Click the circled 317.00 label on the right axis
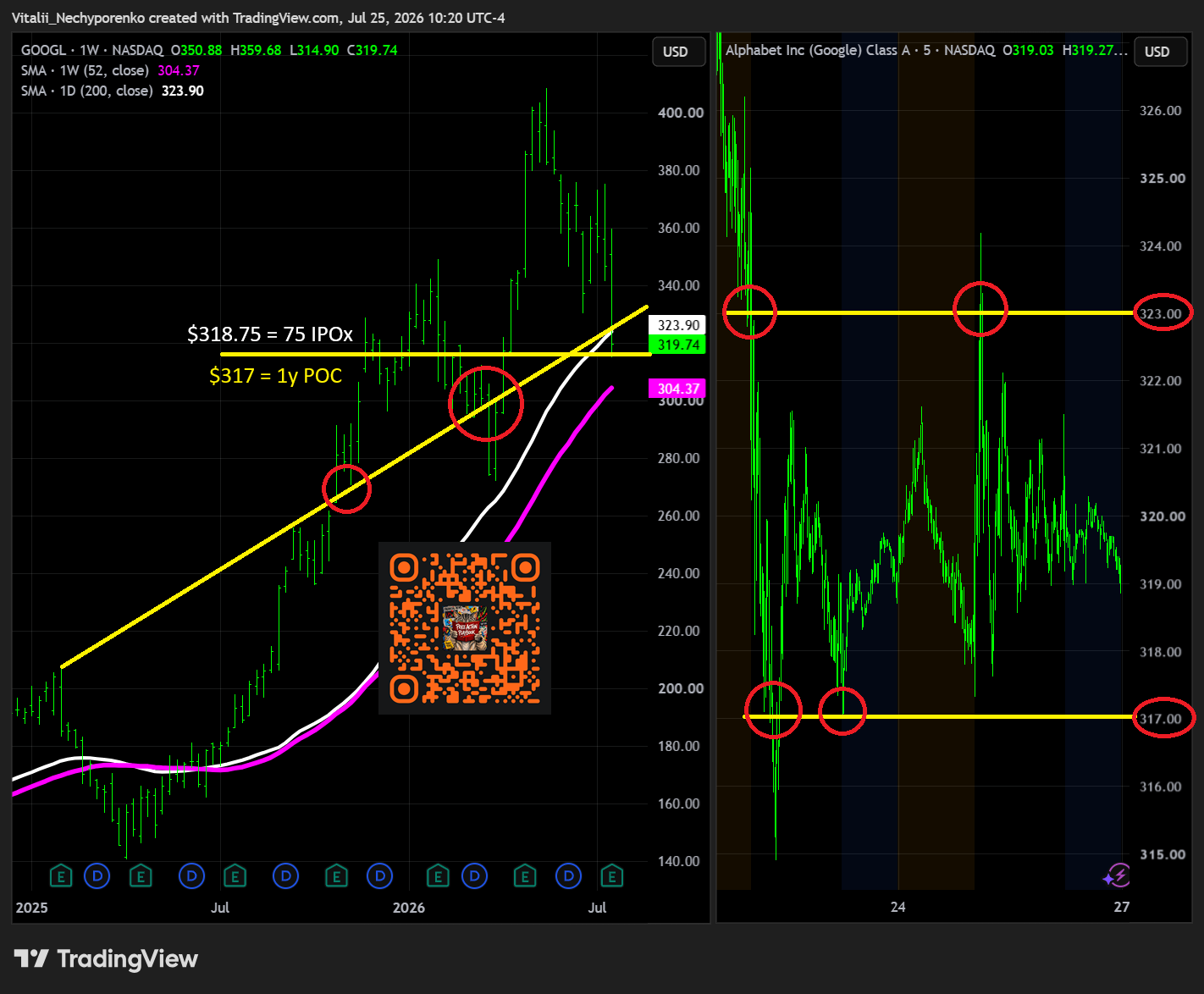The height and width of the screenshot is (994, 1204). [1161, 719]
